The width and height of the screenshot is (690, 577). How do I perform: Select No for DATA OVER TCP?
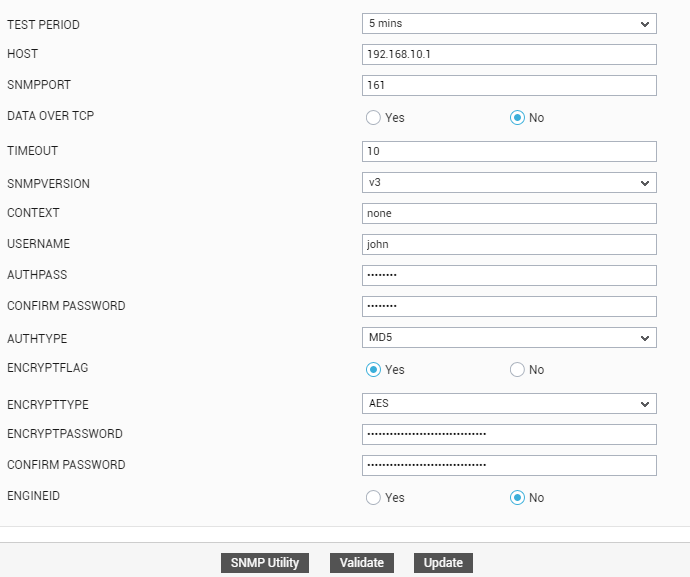click(517, 118)
